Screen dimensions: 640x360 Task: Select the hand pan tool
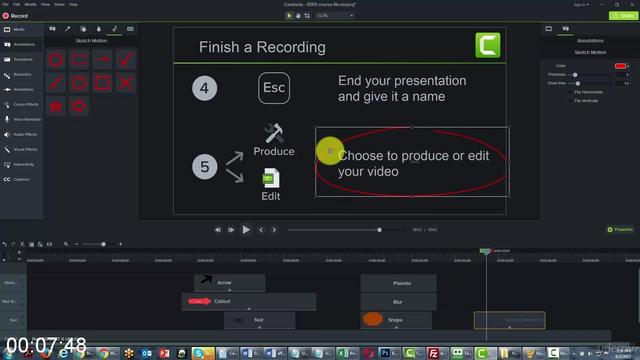click(298, 16)
